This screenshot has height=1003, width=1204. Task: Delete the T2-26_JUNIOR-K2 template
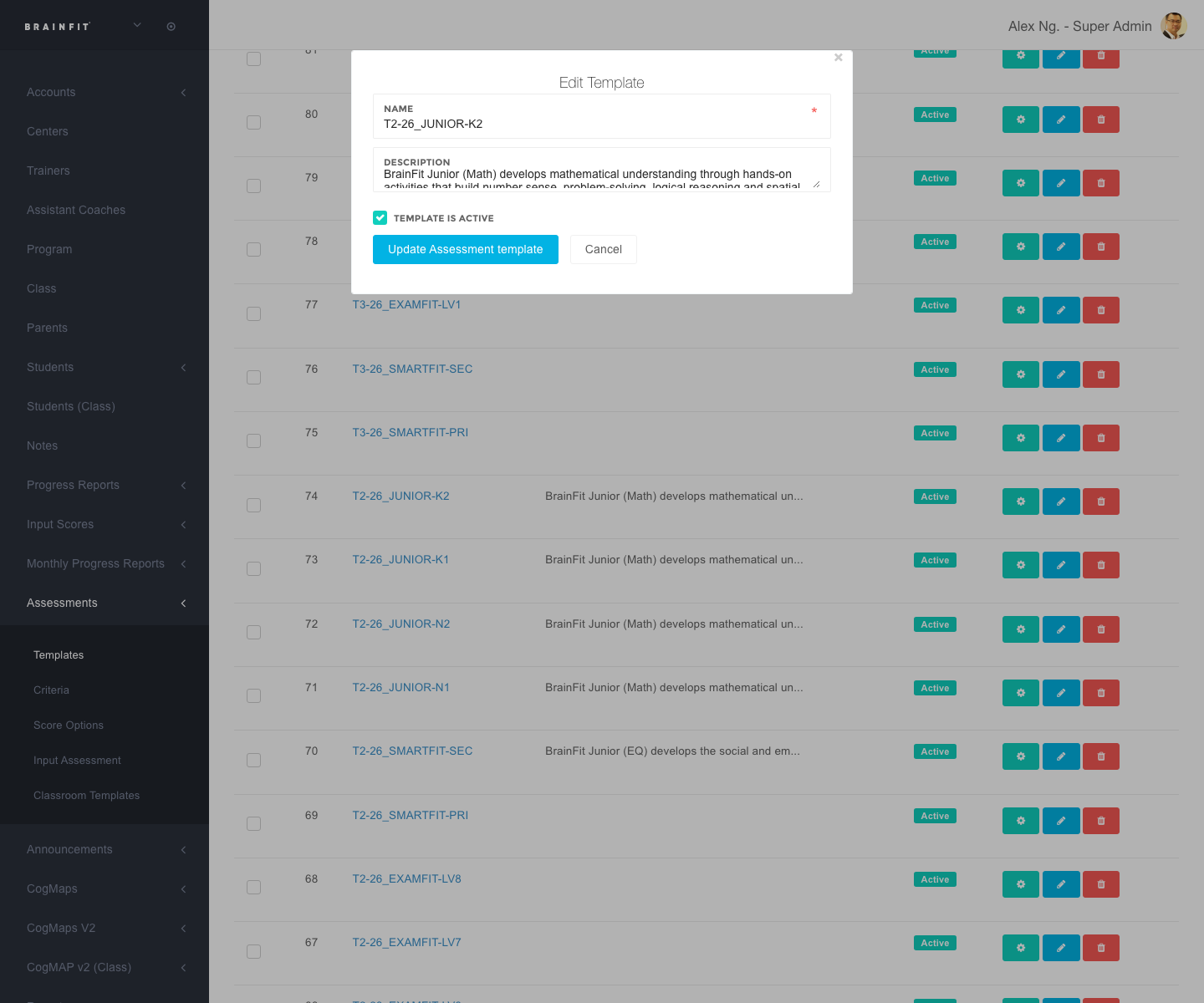1101,501
